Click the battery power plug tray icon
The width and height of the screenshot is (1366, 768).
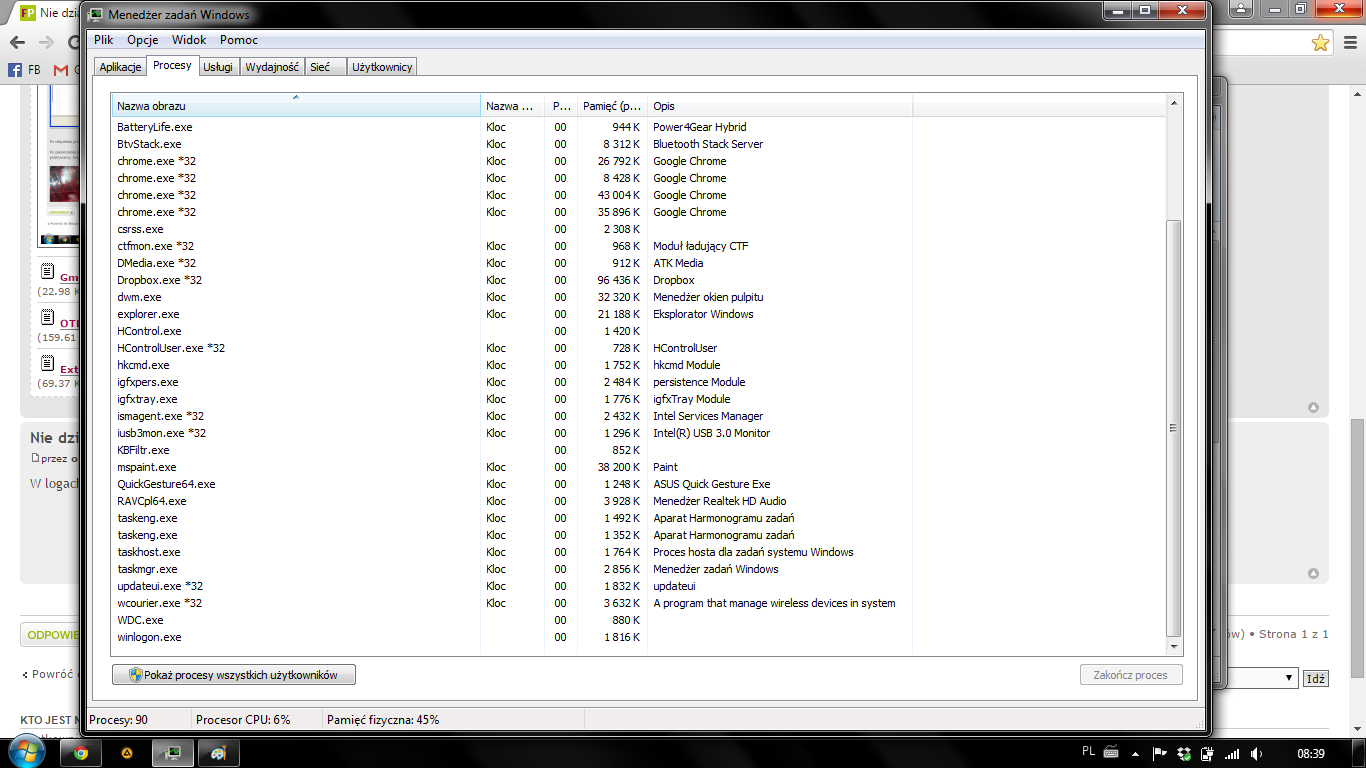(x=1208, y=753)
